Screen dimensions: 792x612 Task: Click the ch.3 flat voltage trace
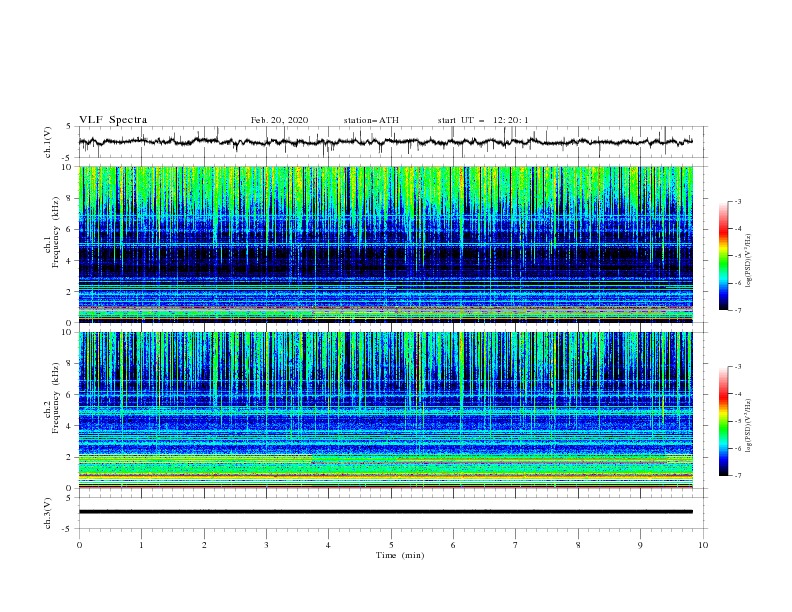[x=386, y=512]
